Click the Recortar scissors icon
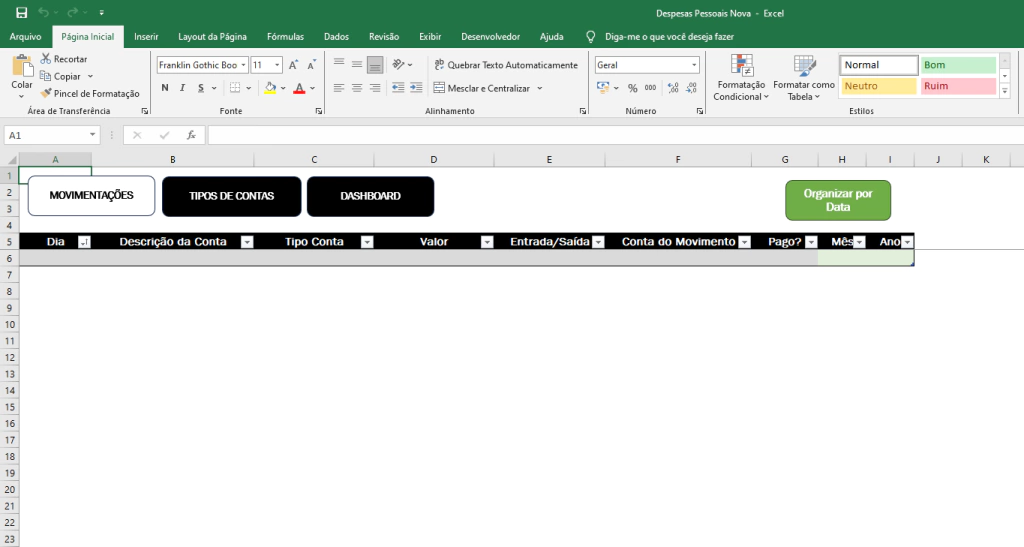1024x547 pixels. [46, 59]
